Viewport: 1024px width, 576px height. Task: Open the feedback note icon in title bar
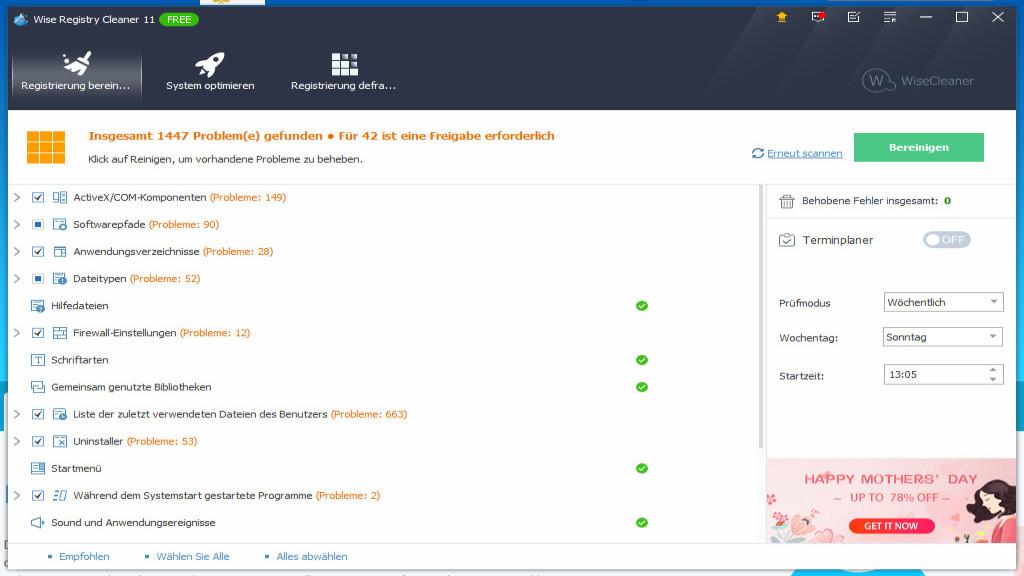tap(853, 17)
